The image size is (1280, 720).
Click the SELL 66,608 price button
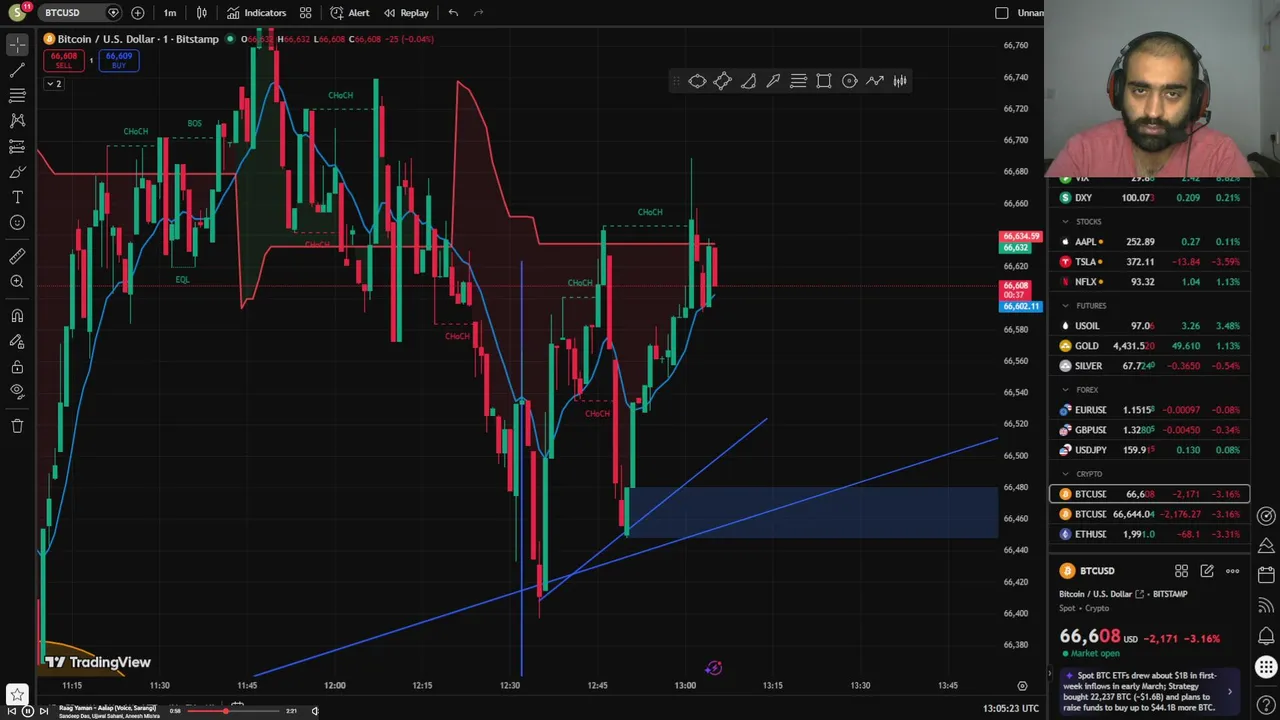click(x=64, y=61)
